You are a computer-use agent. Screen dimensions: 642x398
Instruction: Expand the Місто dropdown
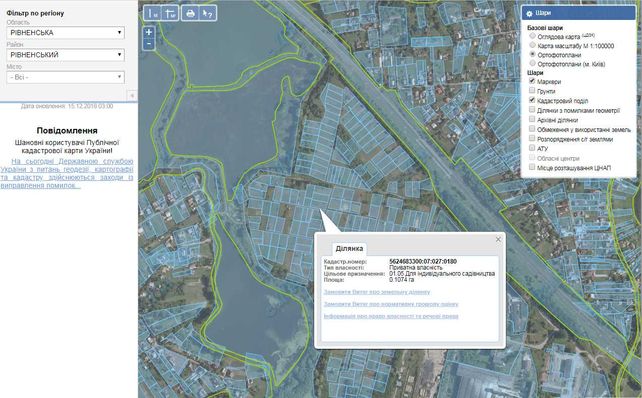(66, 77)
